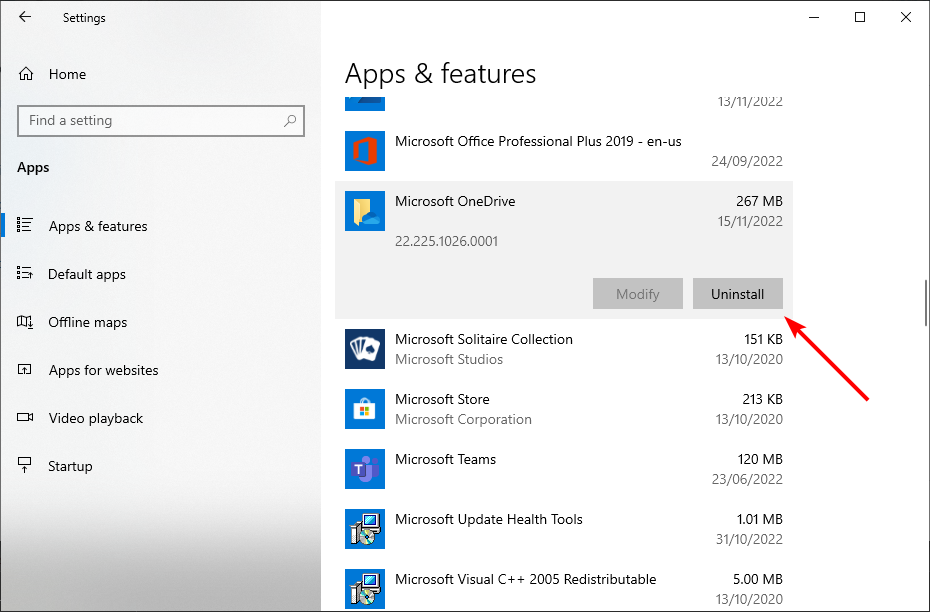Click the Microsoft OneDrive name
Viewport: 930px width, 612px height.
point(455,202)
